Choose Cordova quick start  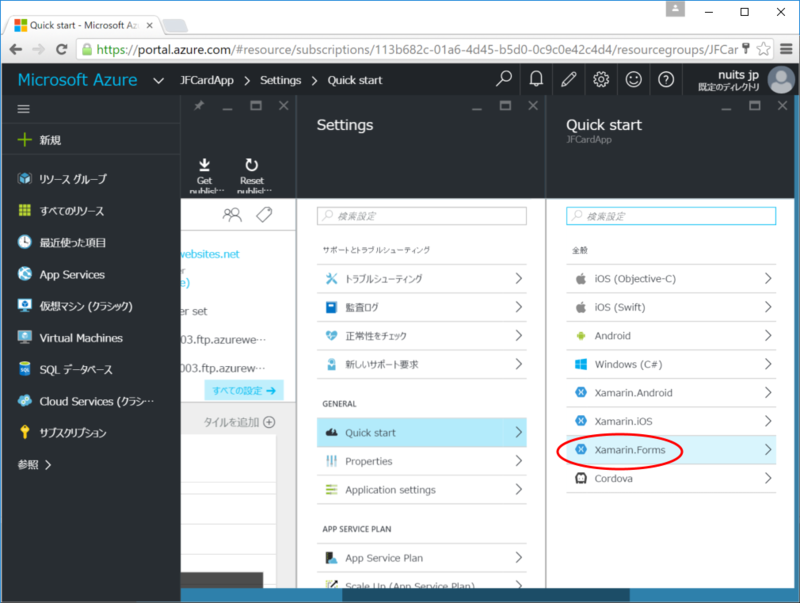coord(671,479)
